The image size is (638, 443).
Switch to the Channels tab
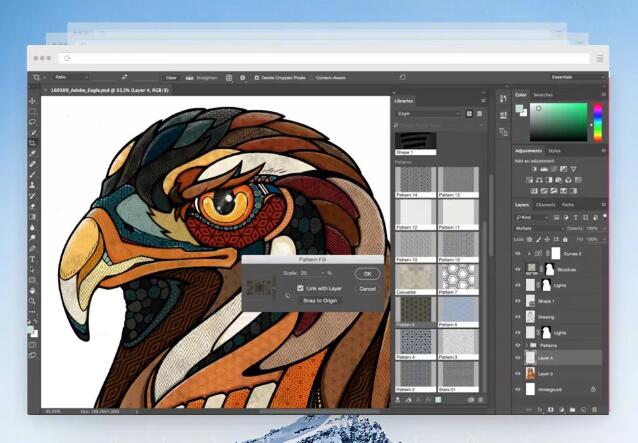click(x=545, y=205)
